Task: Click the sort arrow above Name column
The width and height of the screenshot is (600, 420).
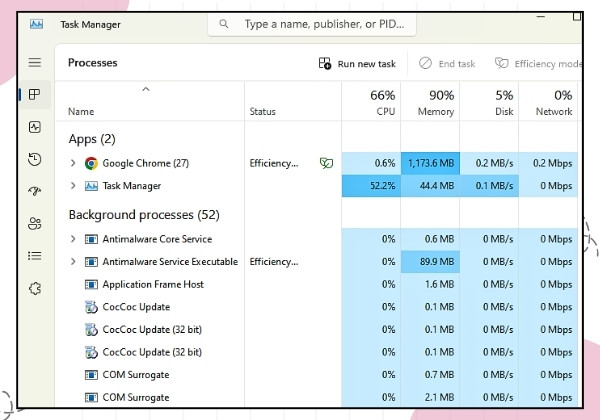Action: [x=146, y=90]
